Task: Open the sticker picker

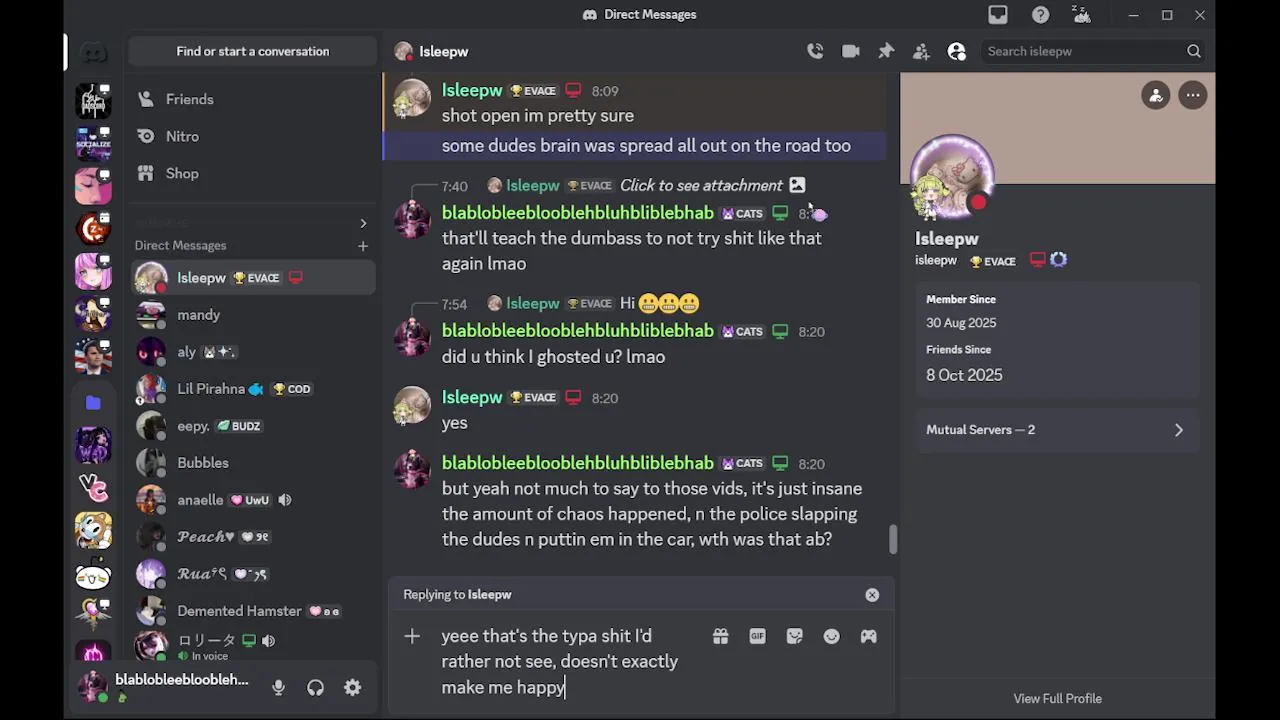Action: pos(794,636)
